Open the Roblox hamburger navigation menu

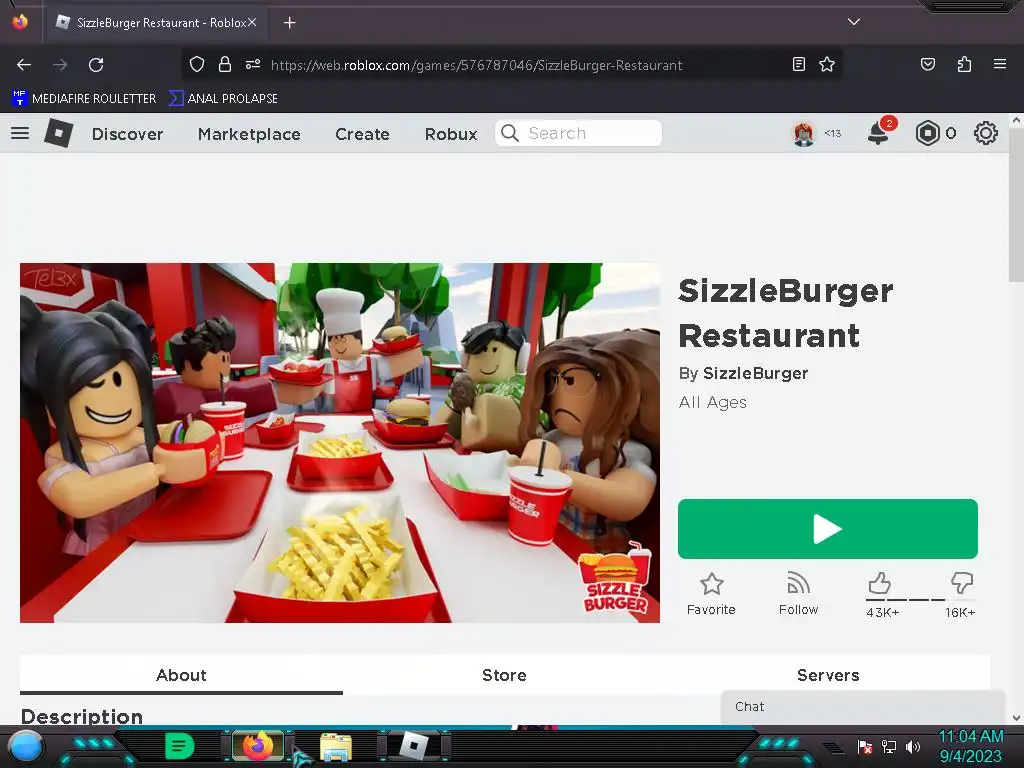click(x=20, y=133)
